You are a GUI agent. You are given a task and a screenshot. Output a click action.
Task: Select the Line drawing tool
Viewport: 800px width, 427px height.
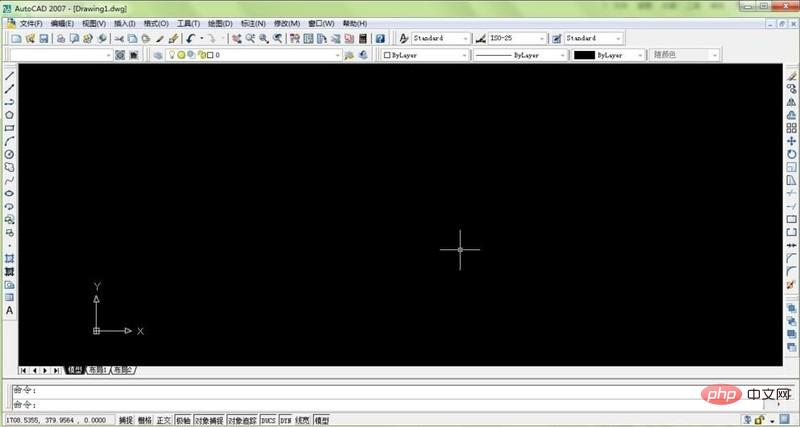pos(9,76)
